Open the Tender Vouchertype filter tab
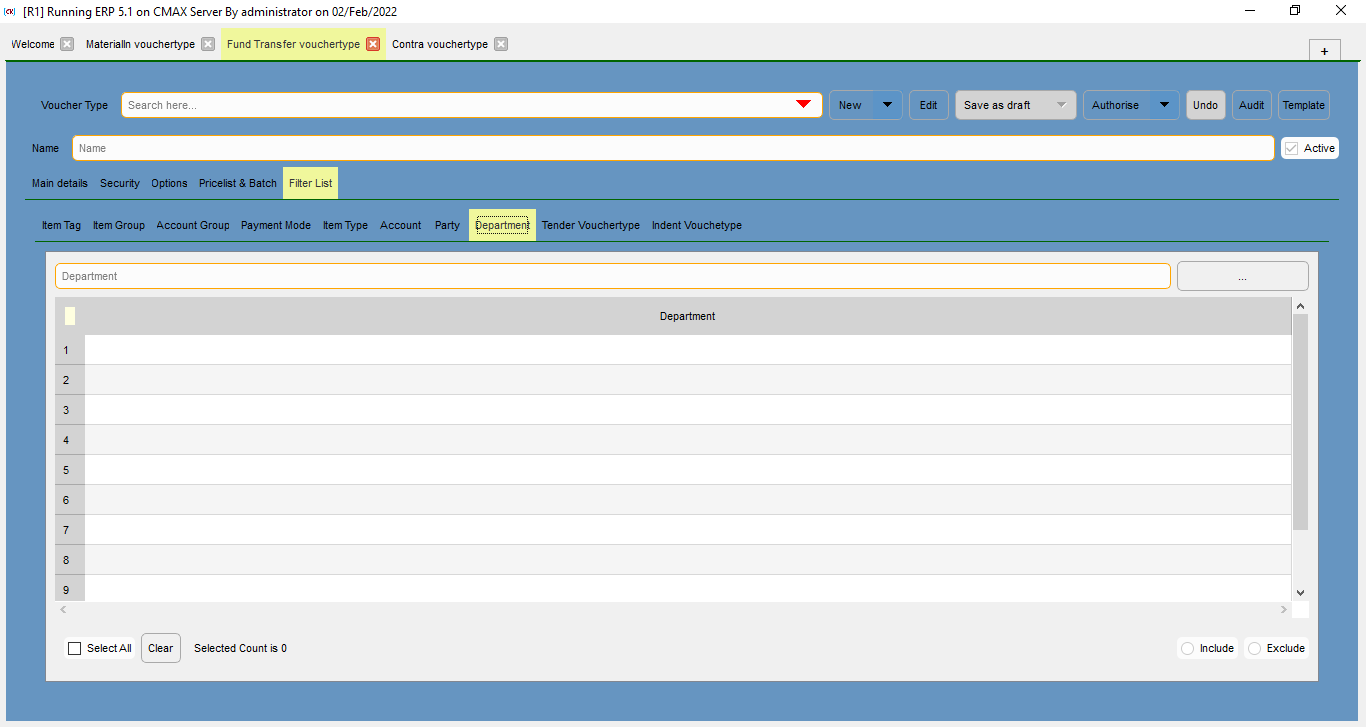 591,225
